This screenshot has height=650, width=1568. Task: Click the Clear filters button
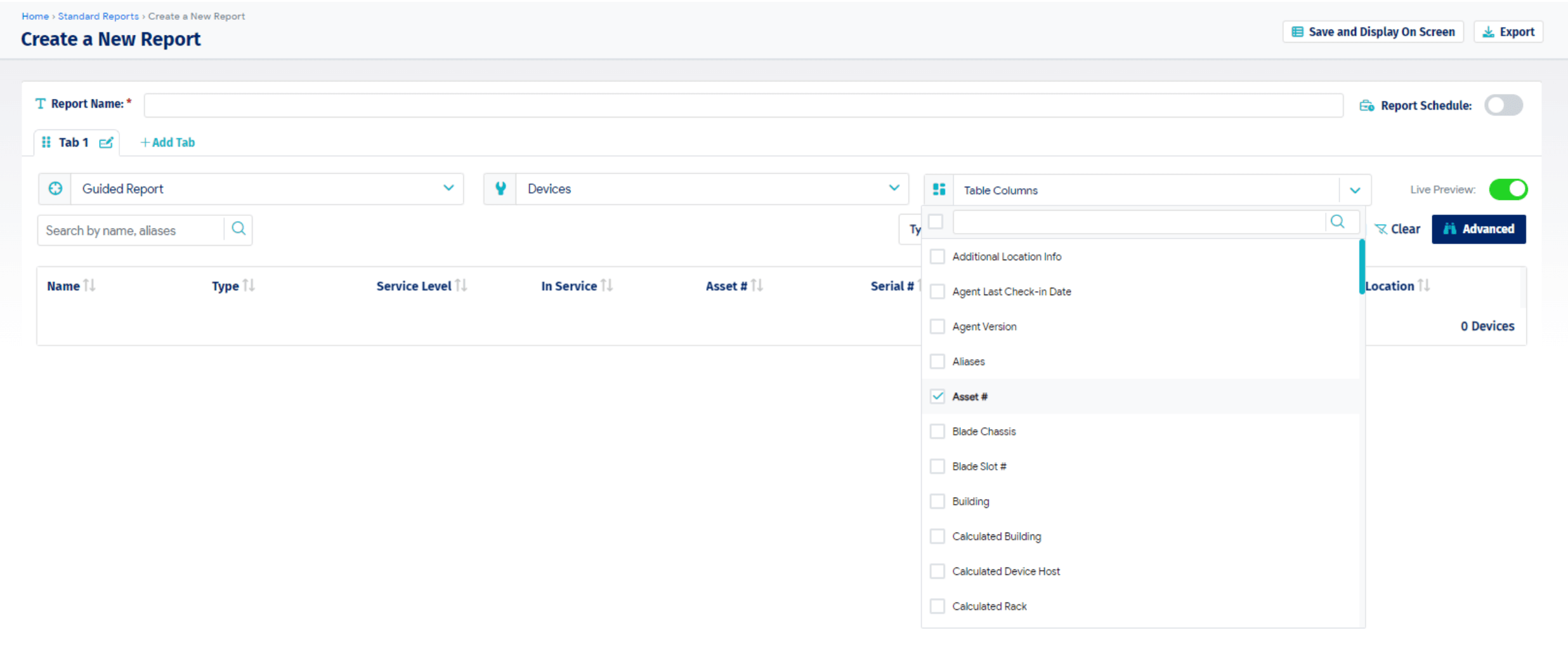click(x=1397, y=229)
